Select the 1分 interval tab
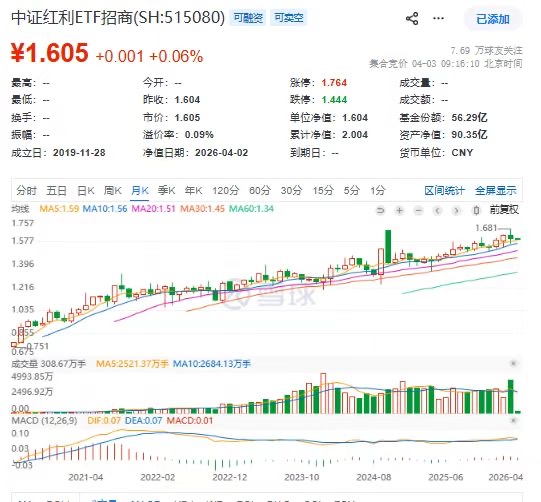This screenshot has width=541, height=502. coord(378,190)
